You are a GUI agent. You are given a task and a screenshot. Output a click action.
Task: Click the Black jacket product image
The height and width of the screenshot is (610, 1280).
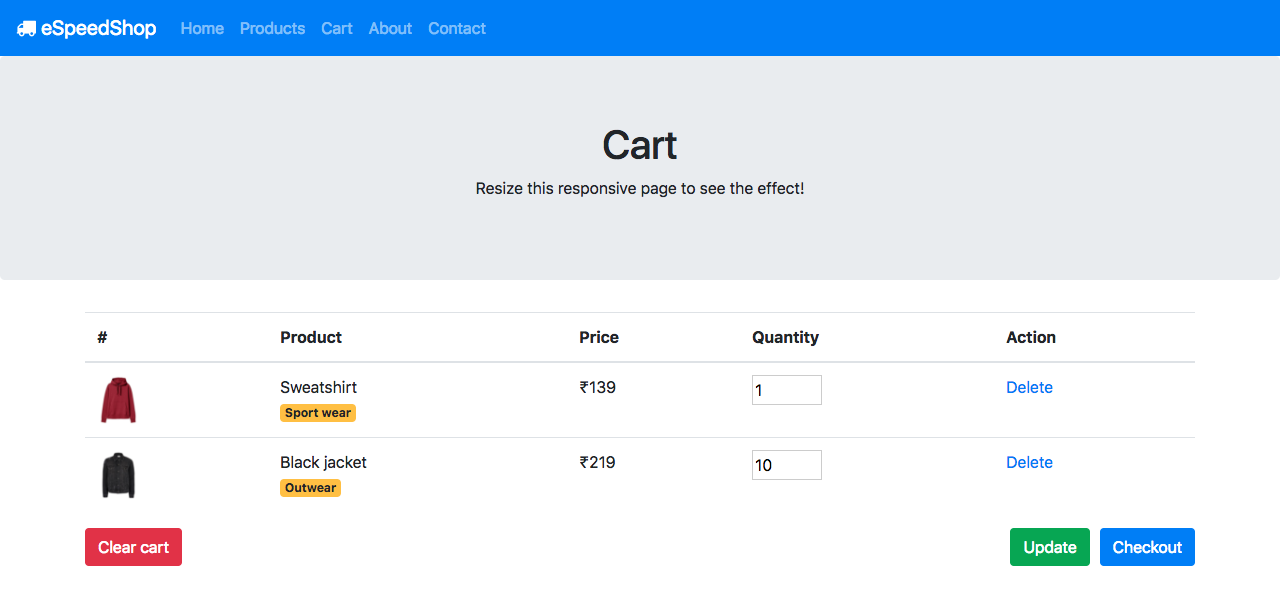[x=117, y=474]
